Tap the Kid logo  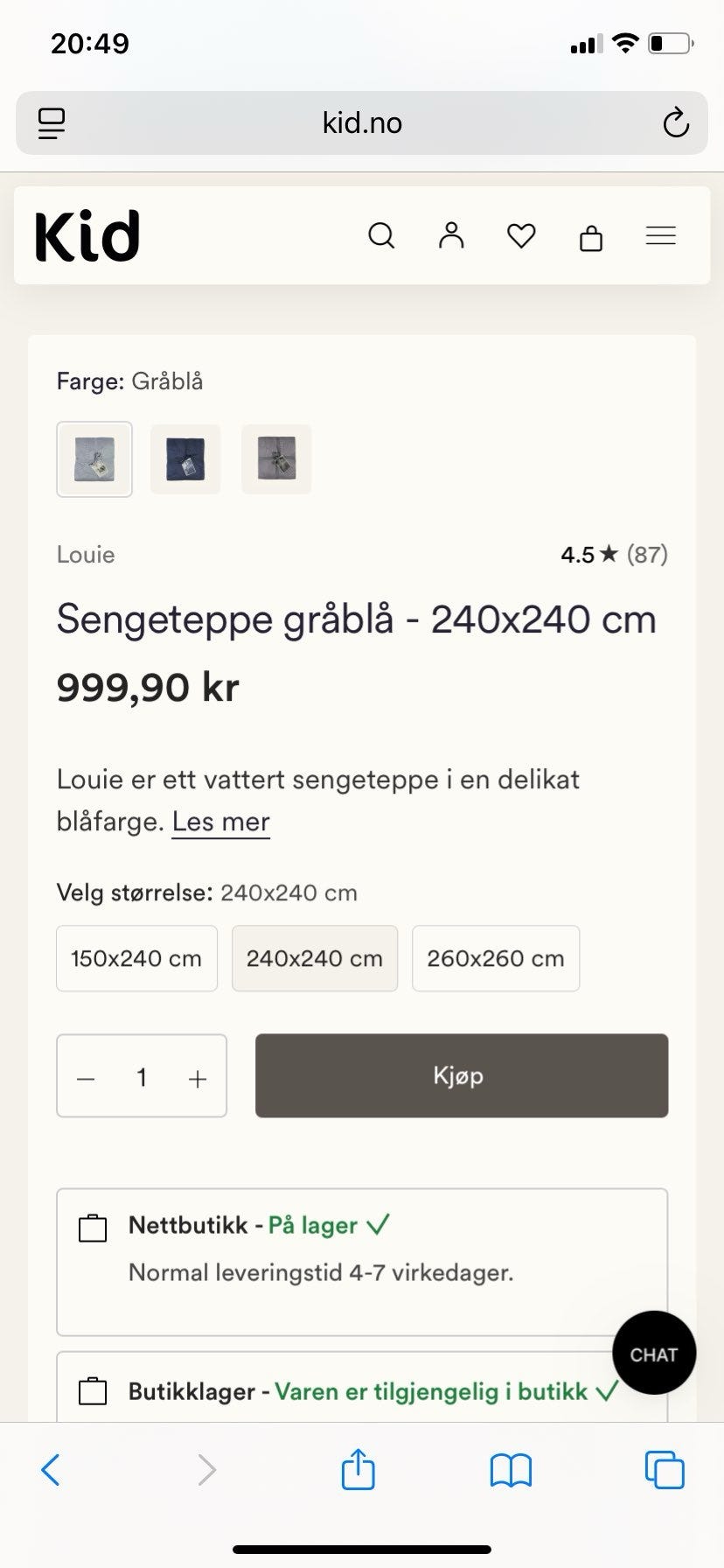87,236
